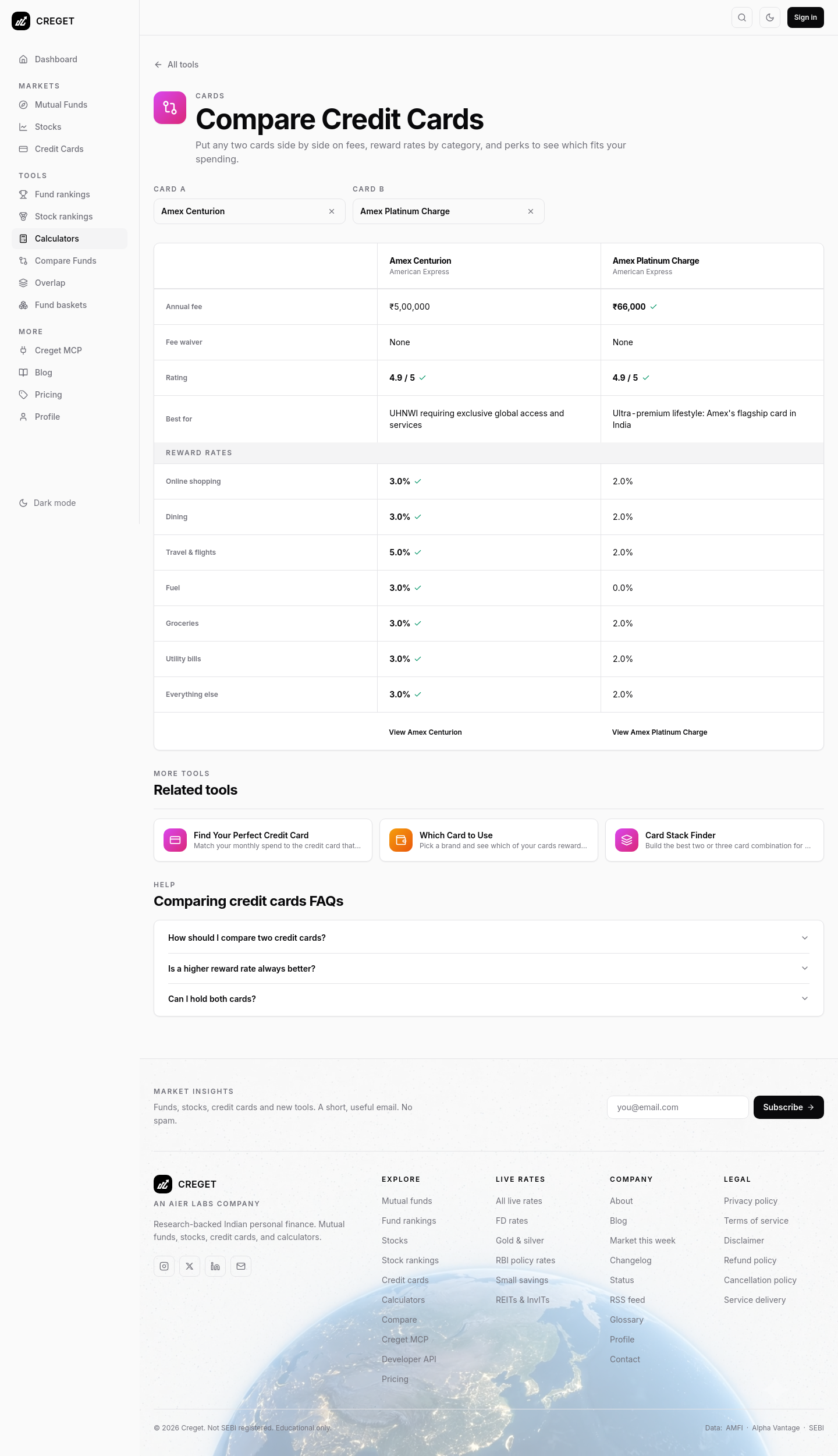Expand 'Is a higher reward rate always better?'
838x1456 pixels.
pos(489,969)
